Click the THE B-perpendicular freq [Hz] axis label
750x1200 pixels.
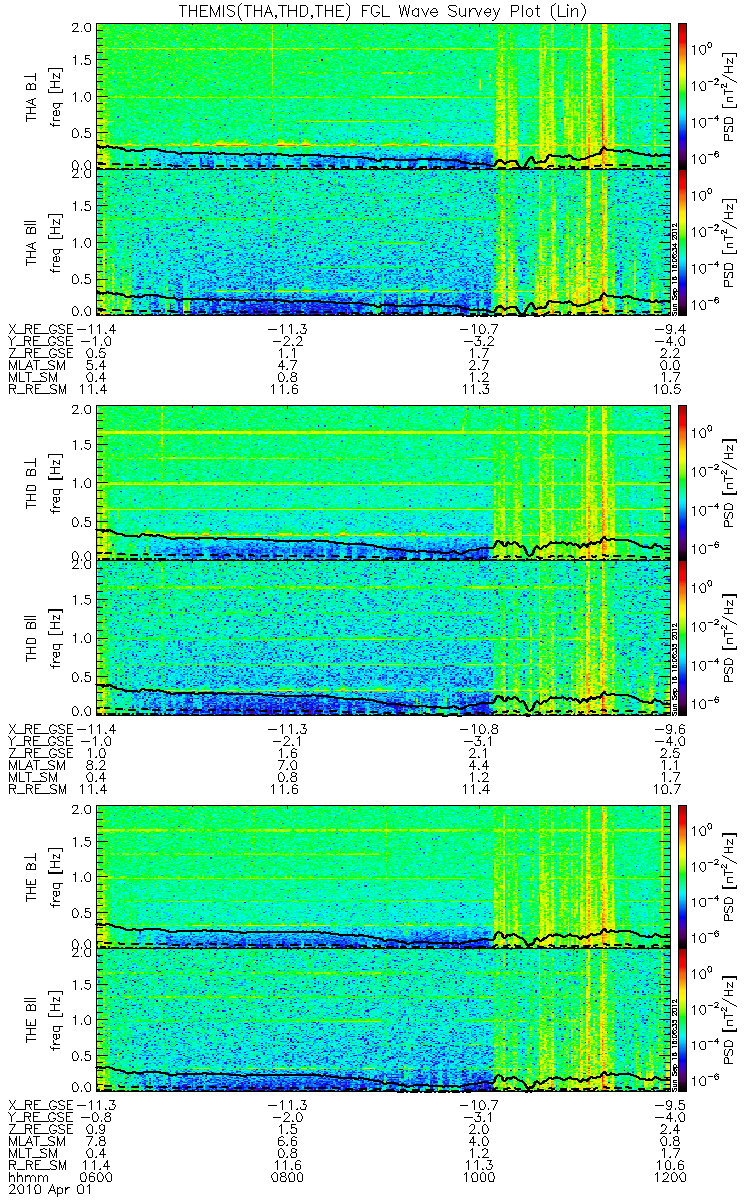56,875
